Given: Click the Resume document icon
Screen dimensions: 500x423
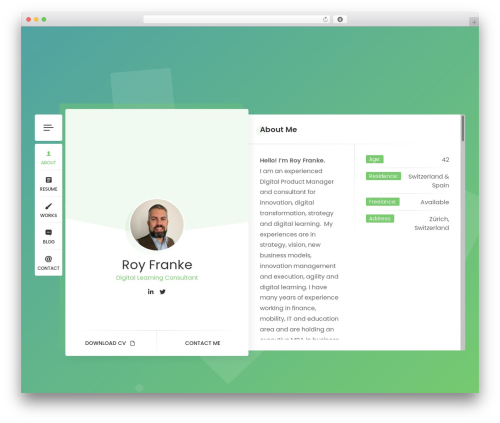Looking at the screenshot, I should tap(49, 180).
